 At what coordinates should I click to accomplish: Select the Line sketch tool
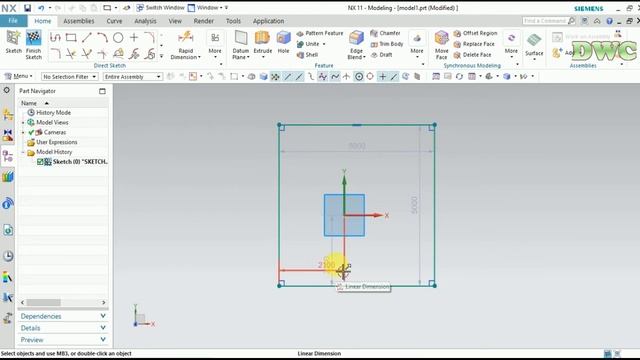(87, 38)
